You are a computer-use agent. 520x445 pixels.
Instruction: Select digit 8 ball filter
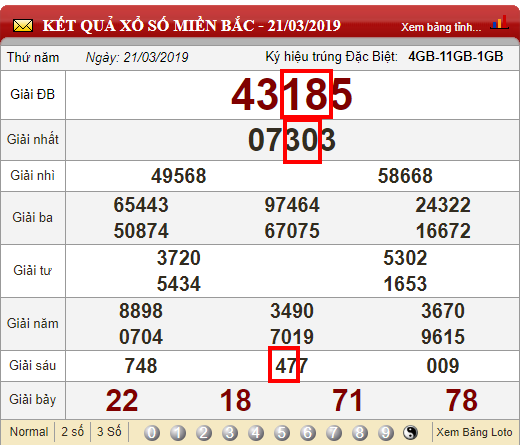(x=360, y=433)
